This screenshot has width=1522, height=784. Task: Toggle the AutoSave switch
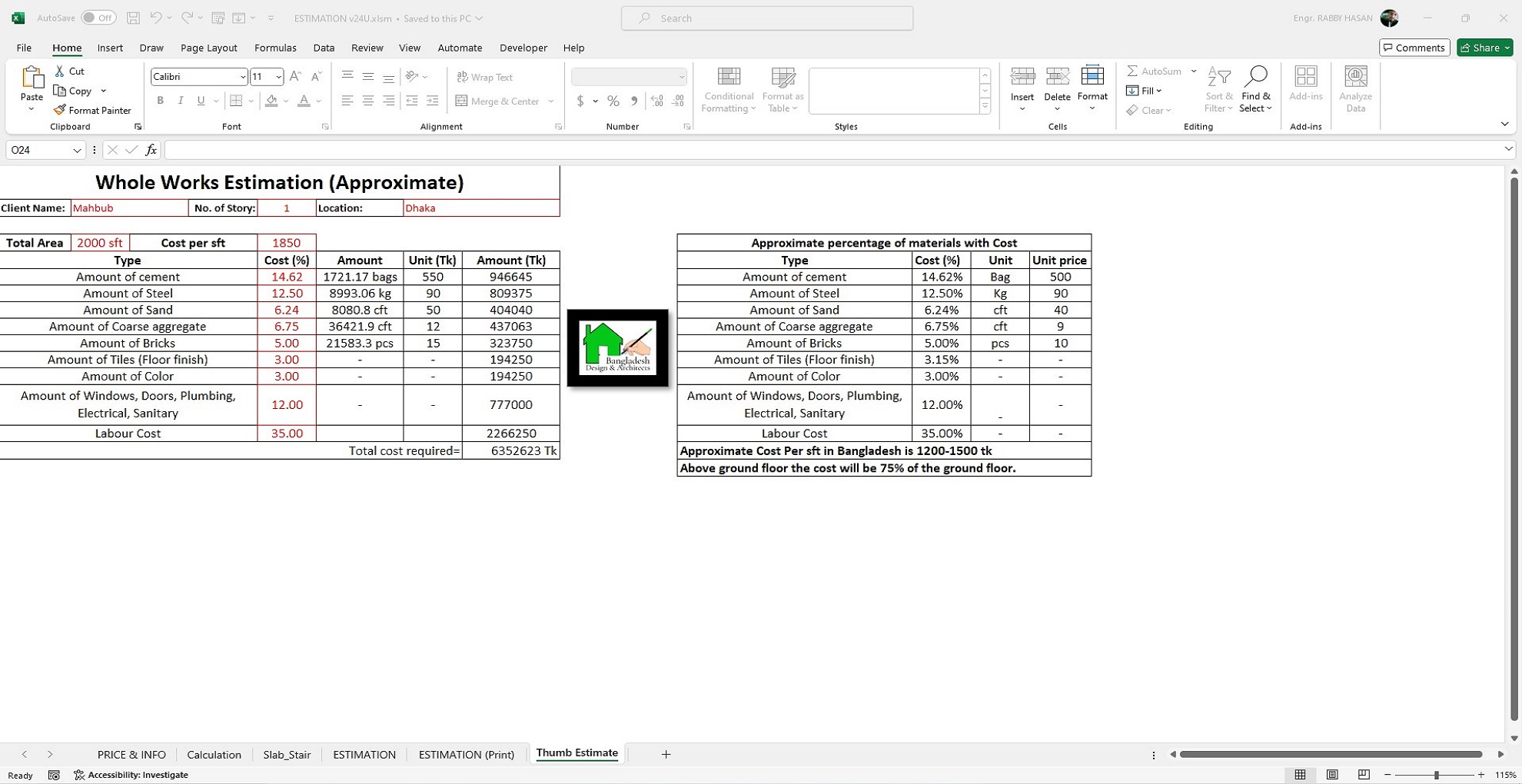[98, 18]
